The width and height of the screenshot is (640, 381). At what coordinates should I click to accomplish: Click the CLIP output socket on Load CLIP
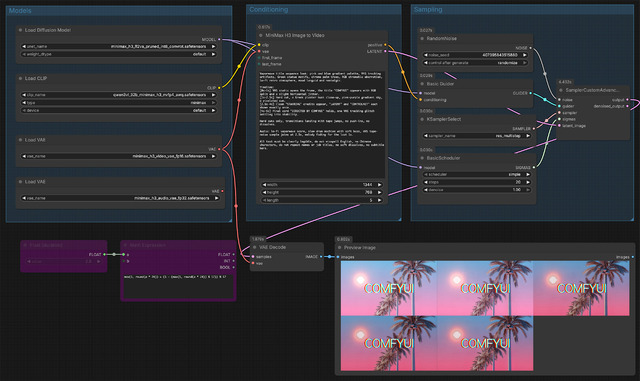[219, 88]
